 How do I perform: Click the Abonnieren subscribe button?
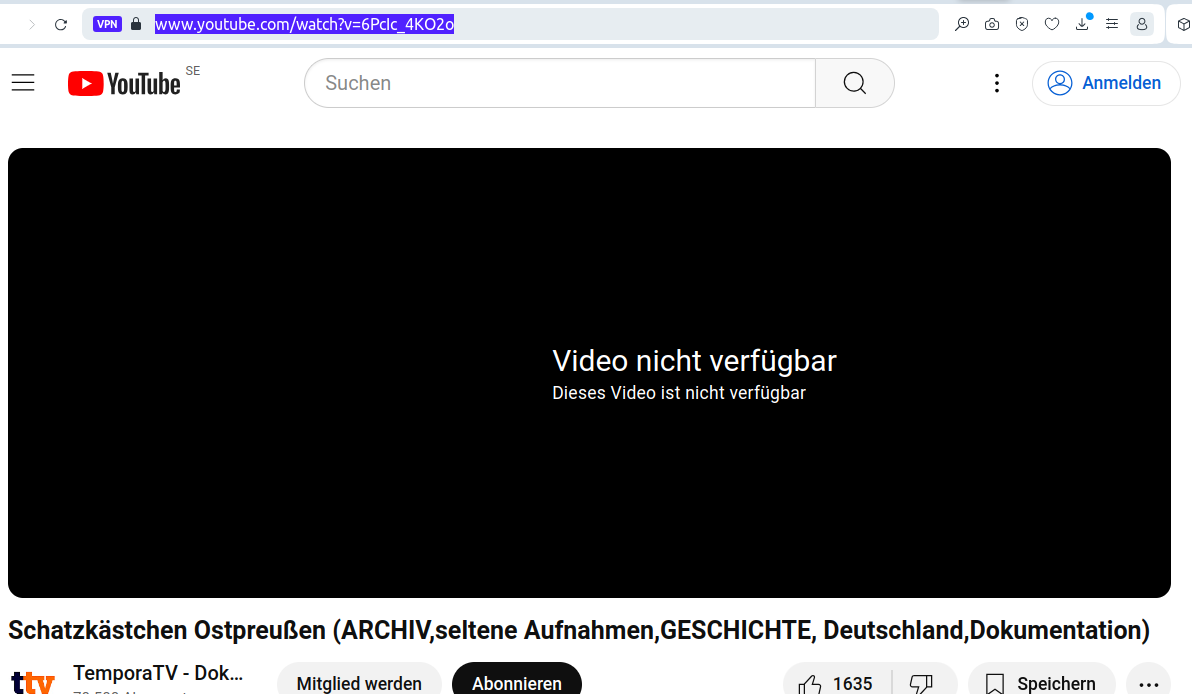click(516, 683)
